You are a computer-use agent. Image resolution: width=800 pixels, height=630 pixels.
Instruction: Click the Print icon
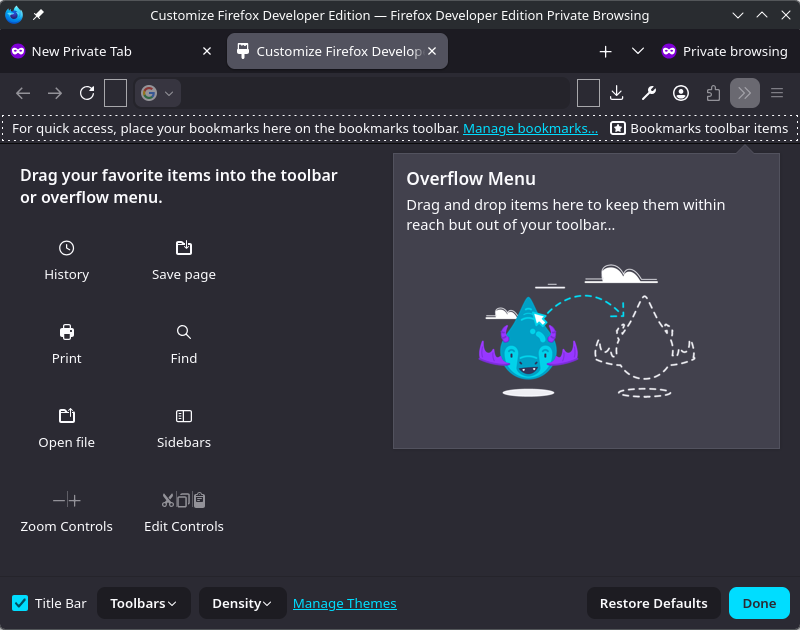coord(66,332)
